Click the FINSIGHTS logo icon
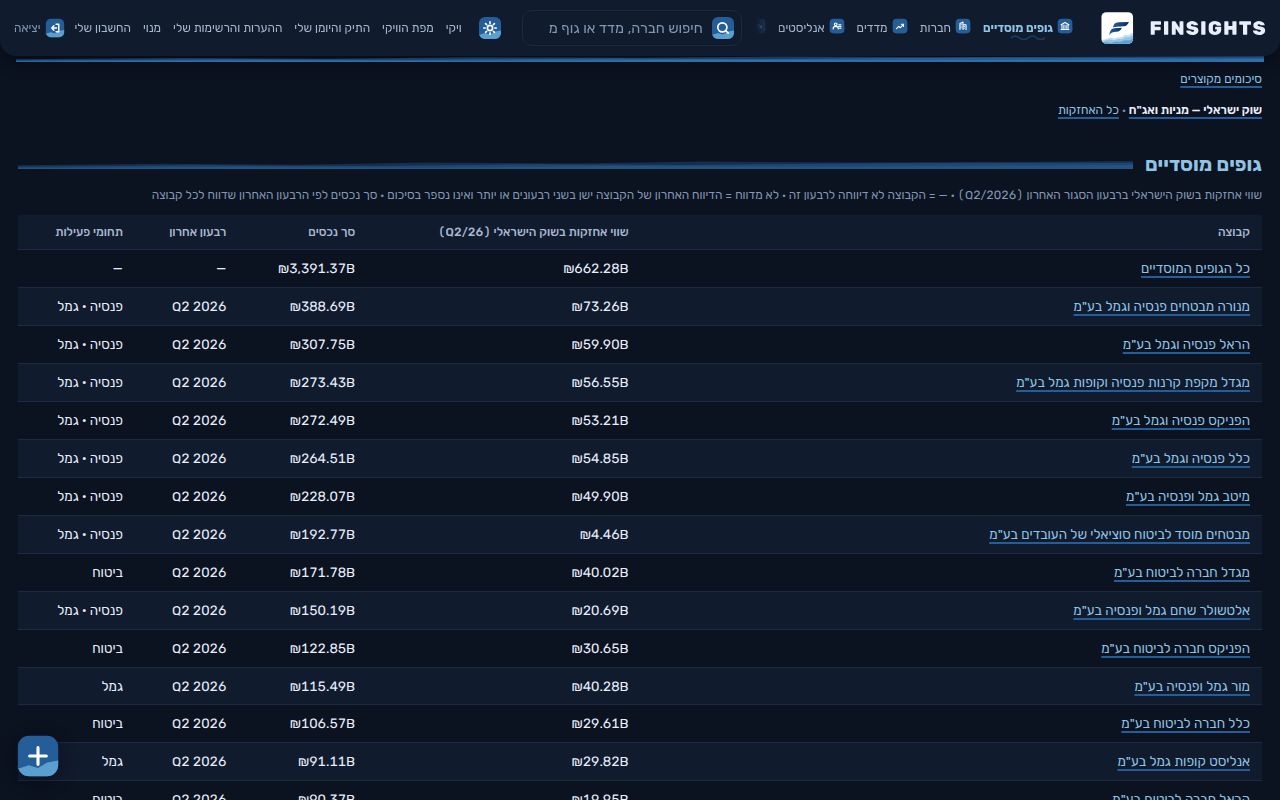This screenshot has height=800, width=1280. point(1117,28)
